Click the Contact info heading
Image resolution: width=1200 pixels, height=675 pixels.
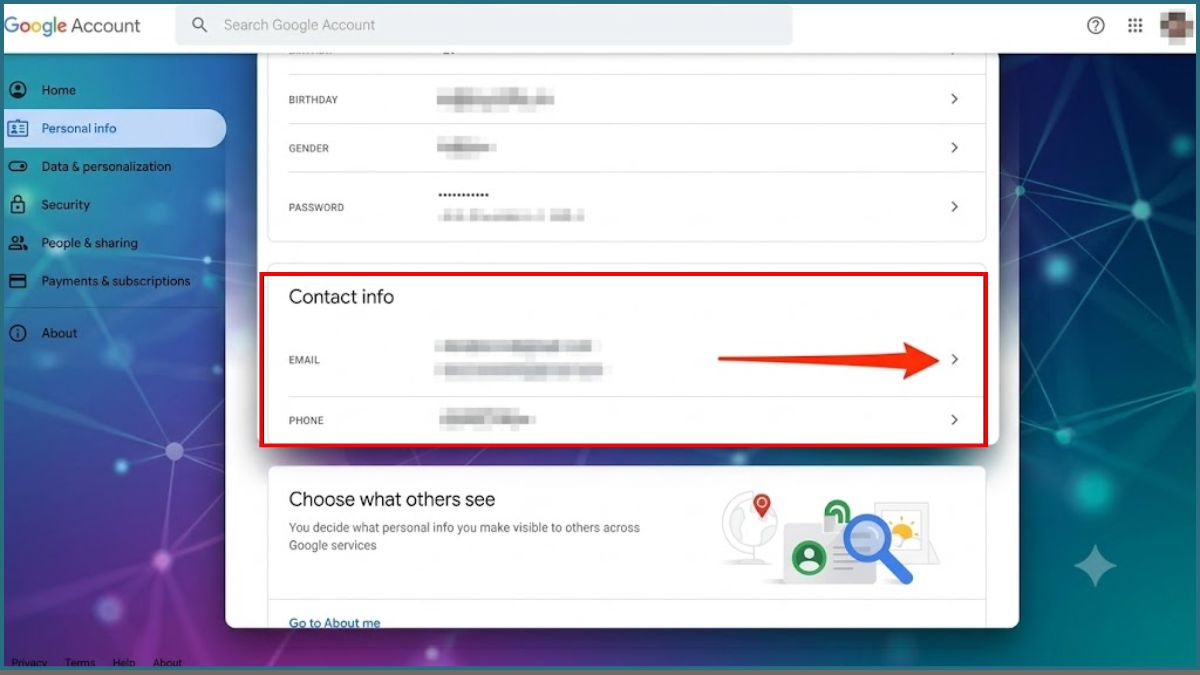341,297
